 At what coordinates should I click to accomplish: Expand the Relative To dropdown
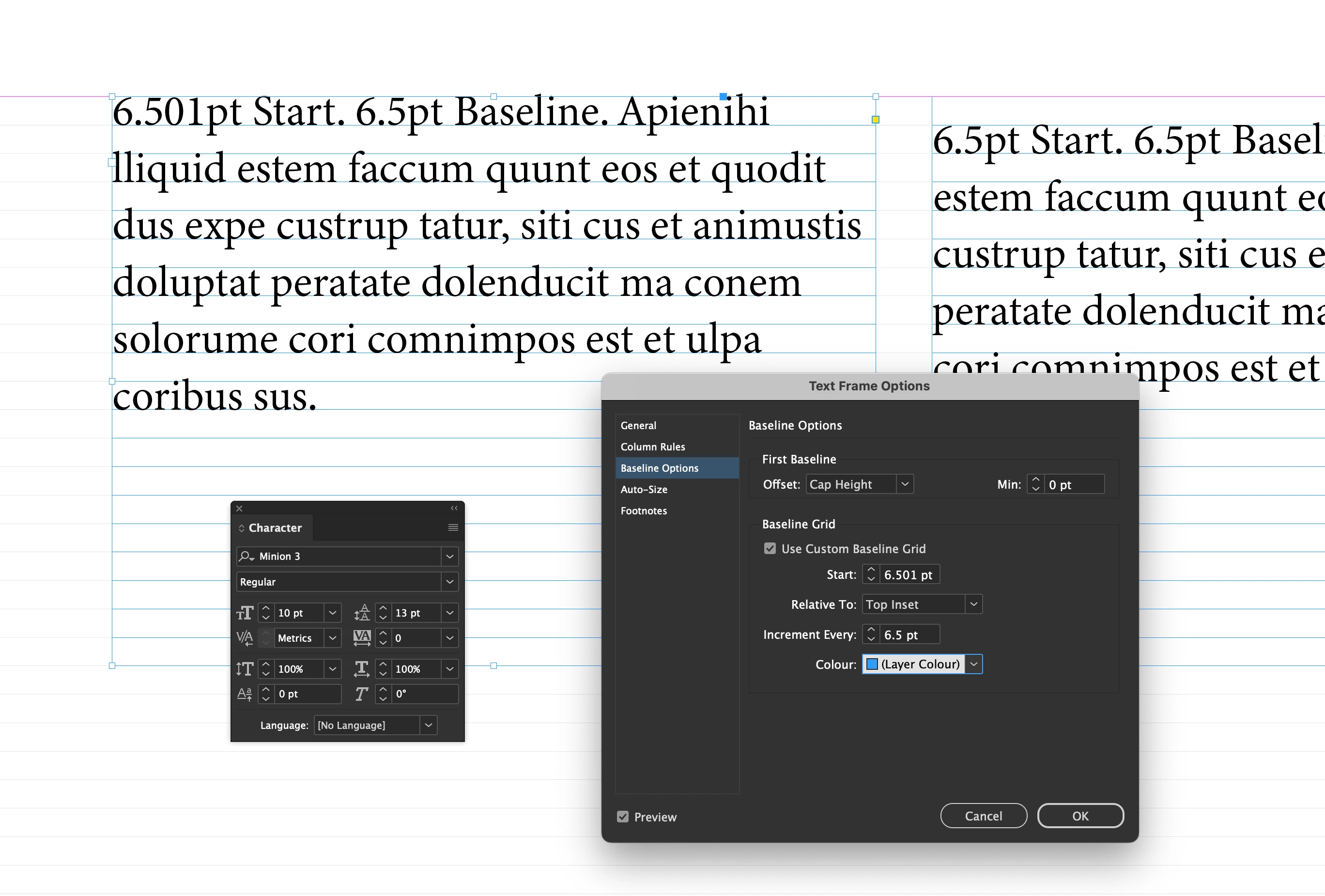coord(973,604)
